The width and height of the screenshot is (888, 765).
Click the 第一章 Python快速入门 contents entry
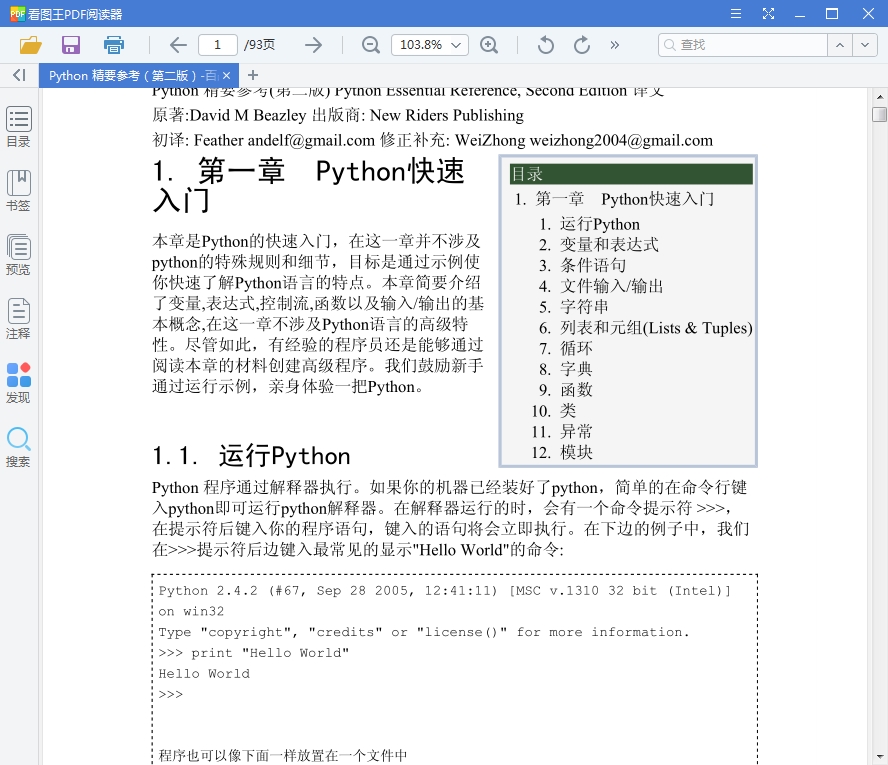click(x=624, y=199)
